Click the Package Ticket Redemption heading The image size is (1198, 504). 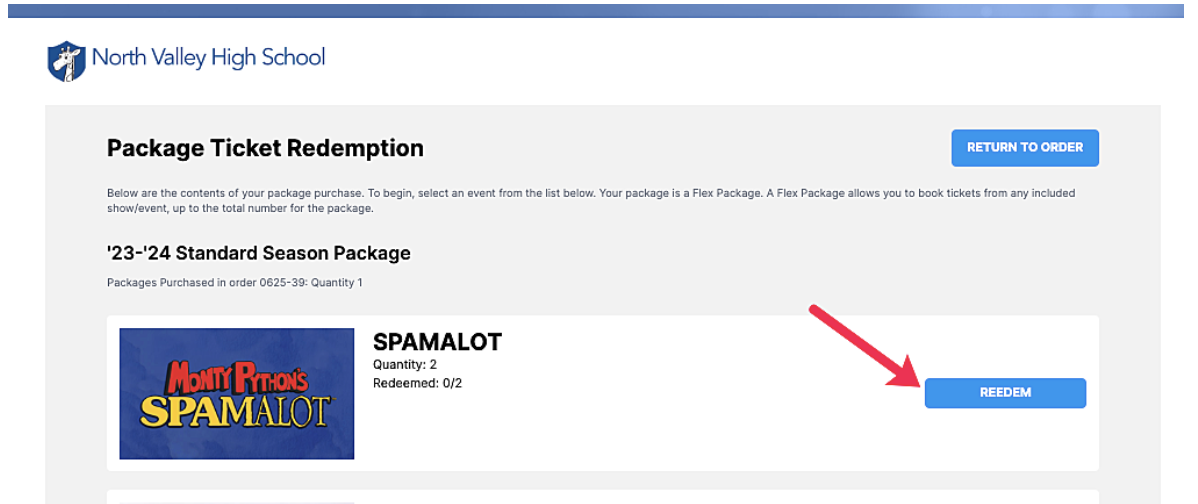pos(265,148)
